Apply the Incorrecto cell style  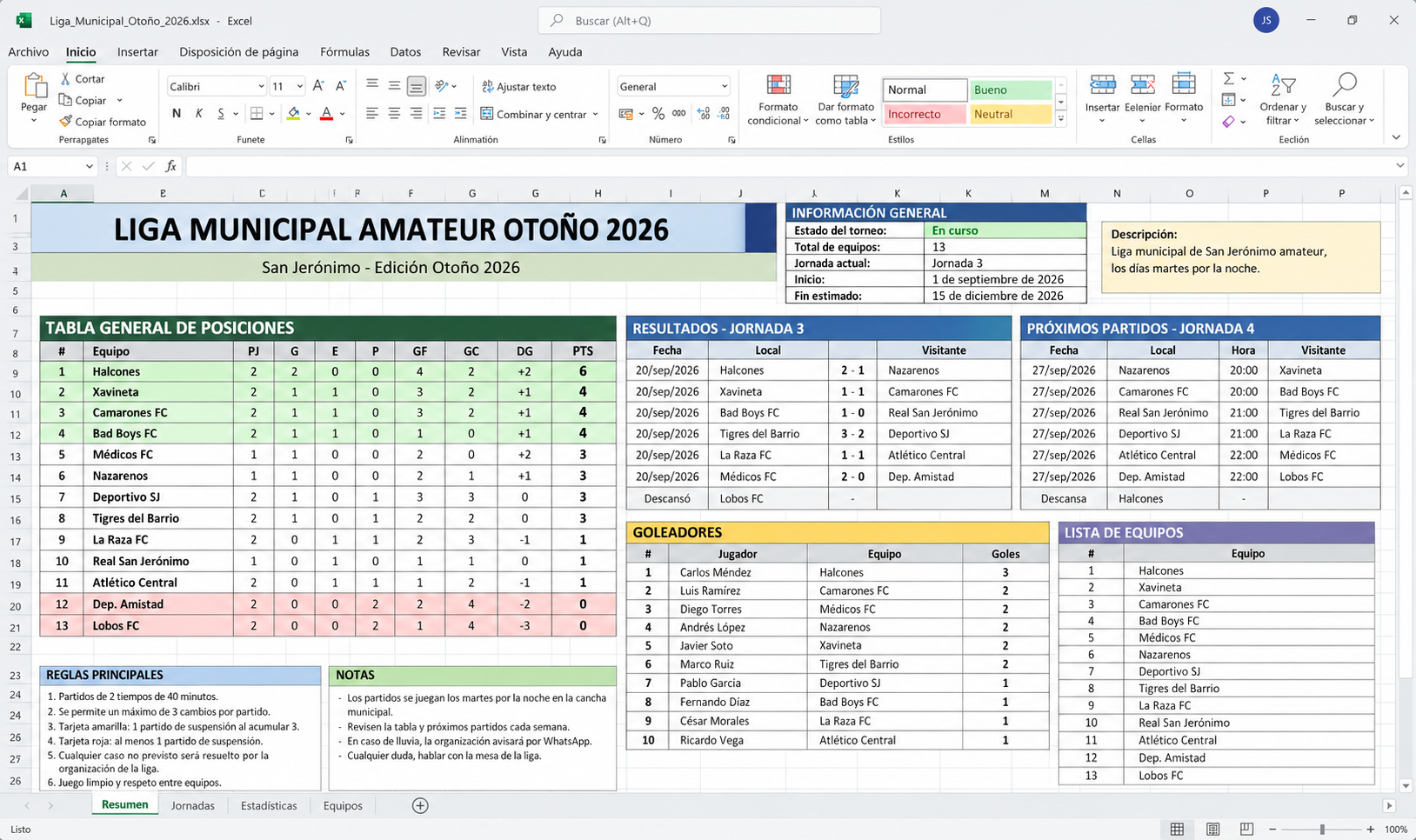point(925,114)
